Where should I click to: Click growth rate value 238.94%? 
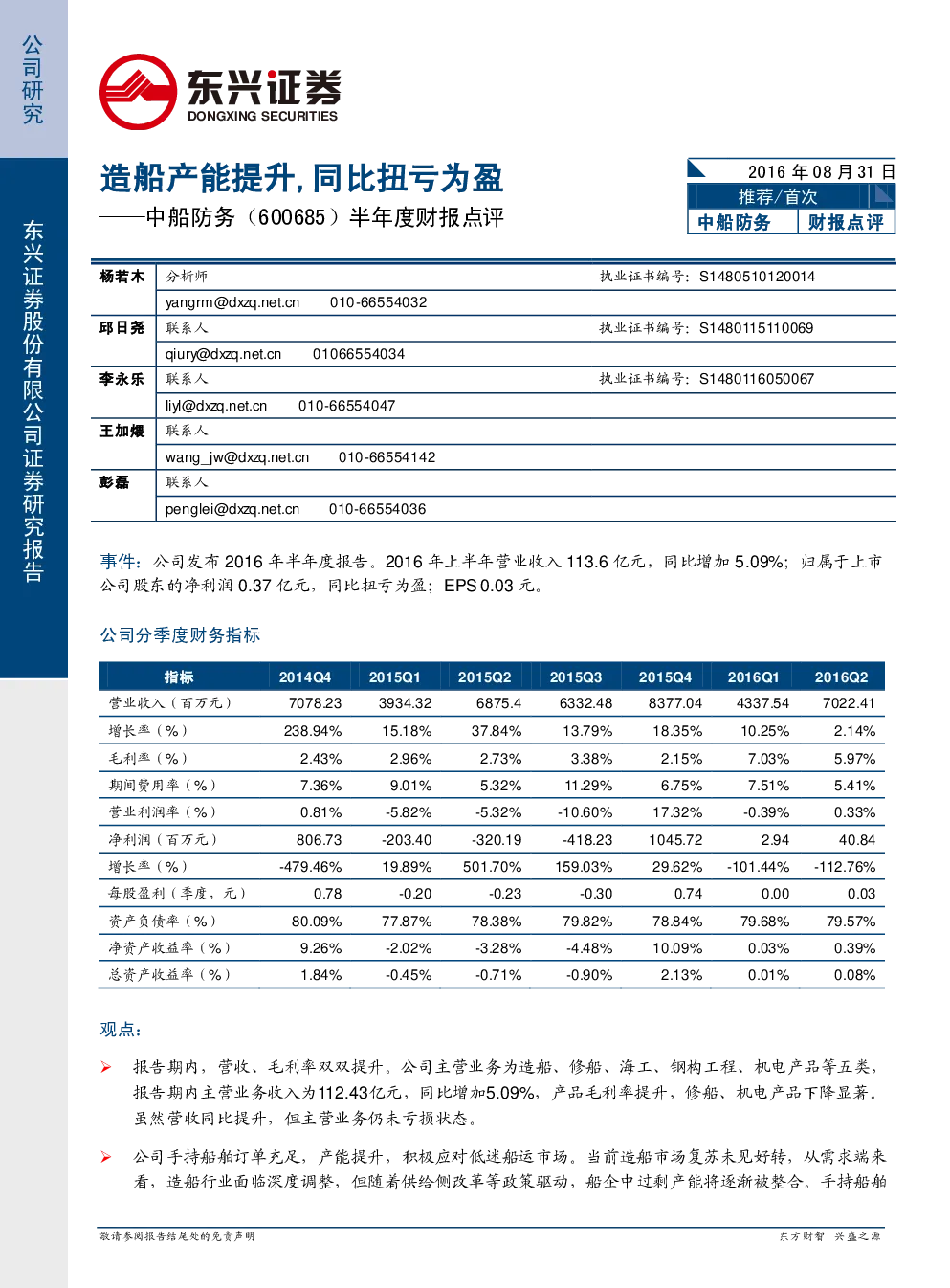313,731
